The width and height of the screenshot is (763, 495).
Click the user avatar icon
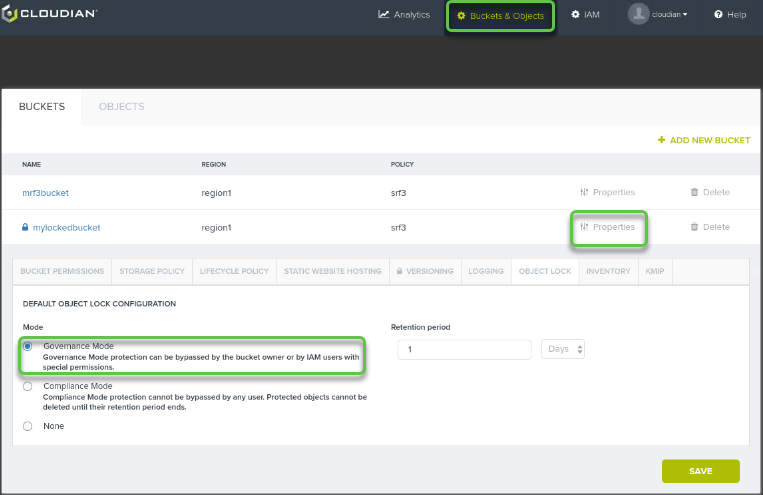[x=638, y=14]
